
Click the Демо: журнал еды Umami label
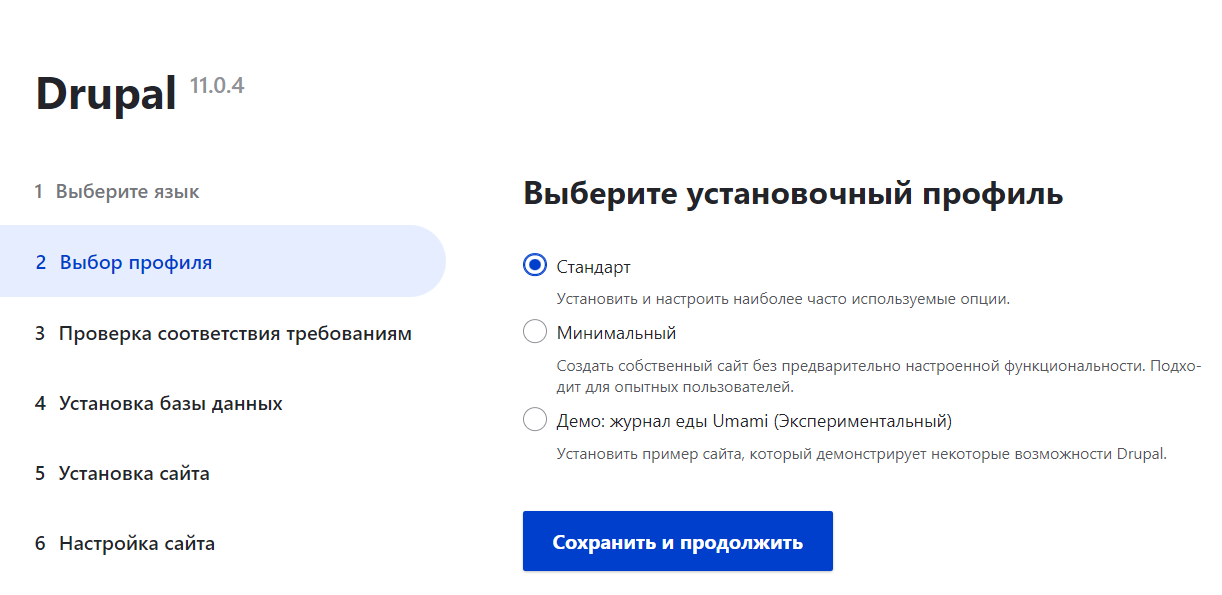pos(754,421)
